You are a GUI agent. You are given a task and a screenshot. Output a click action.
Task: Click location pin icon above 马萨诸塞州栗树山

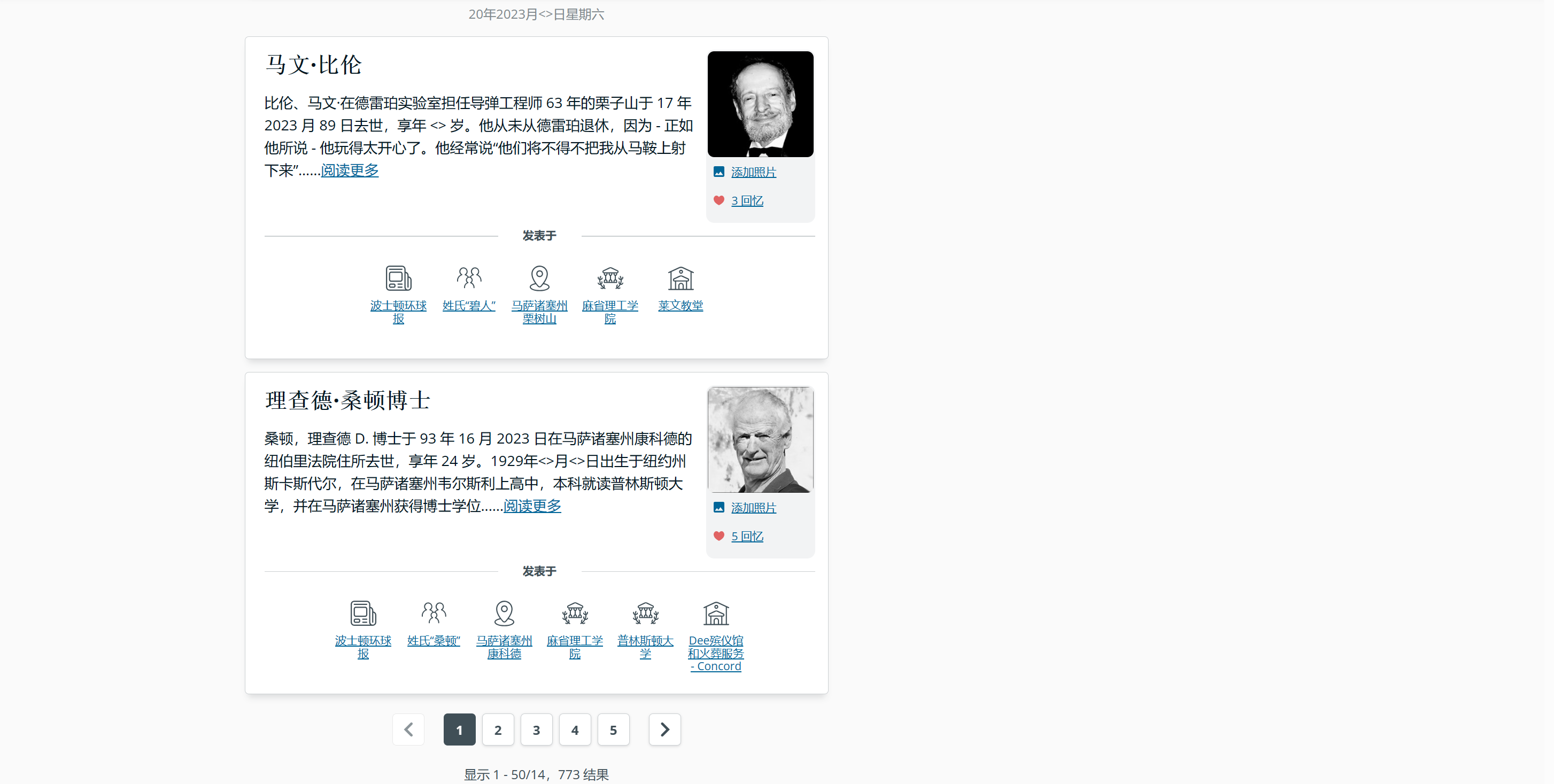(539, 278)
